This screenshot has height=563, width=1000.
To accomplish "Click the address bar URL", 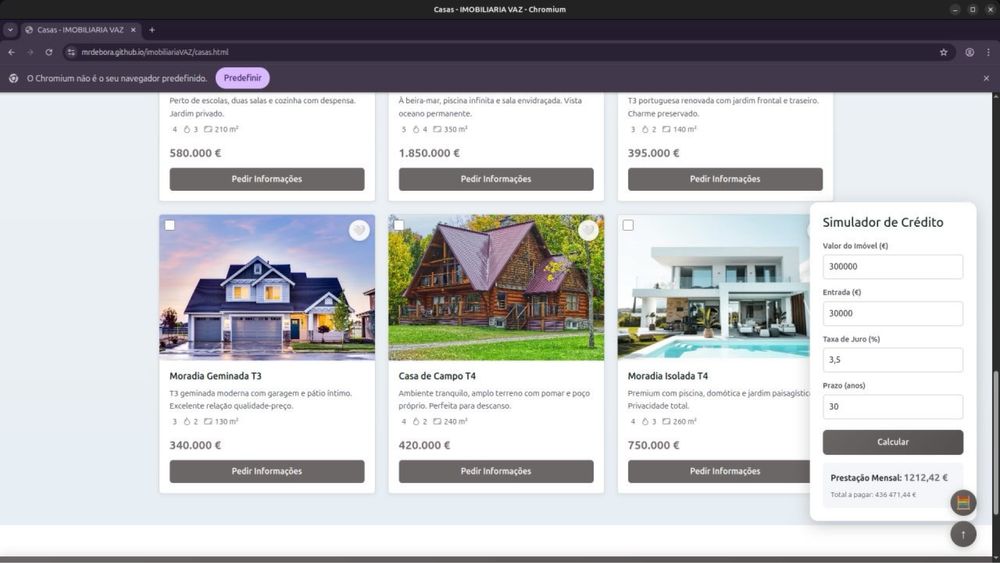I will pyautogui.click(x=155, y=52).
